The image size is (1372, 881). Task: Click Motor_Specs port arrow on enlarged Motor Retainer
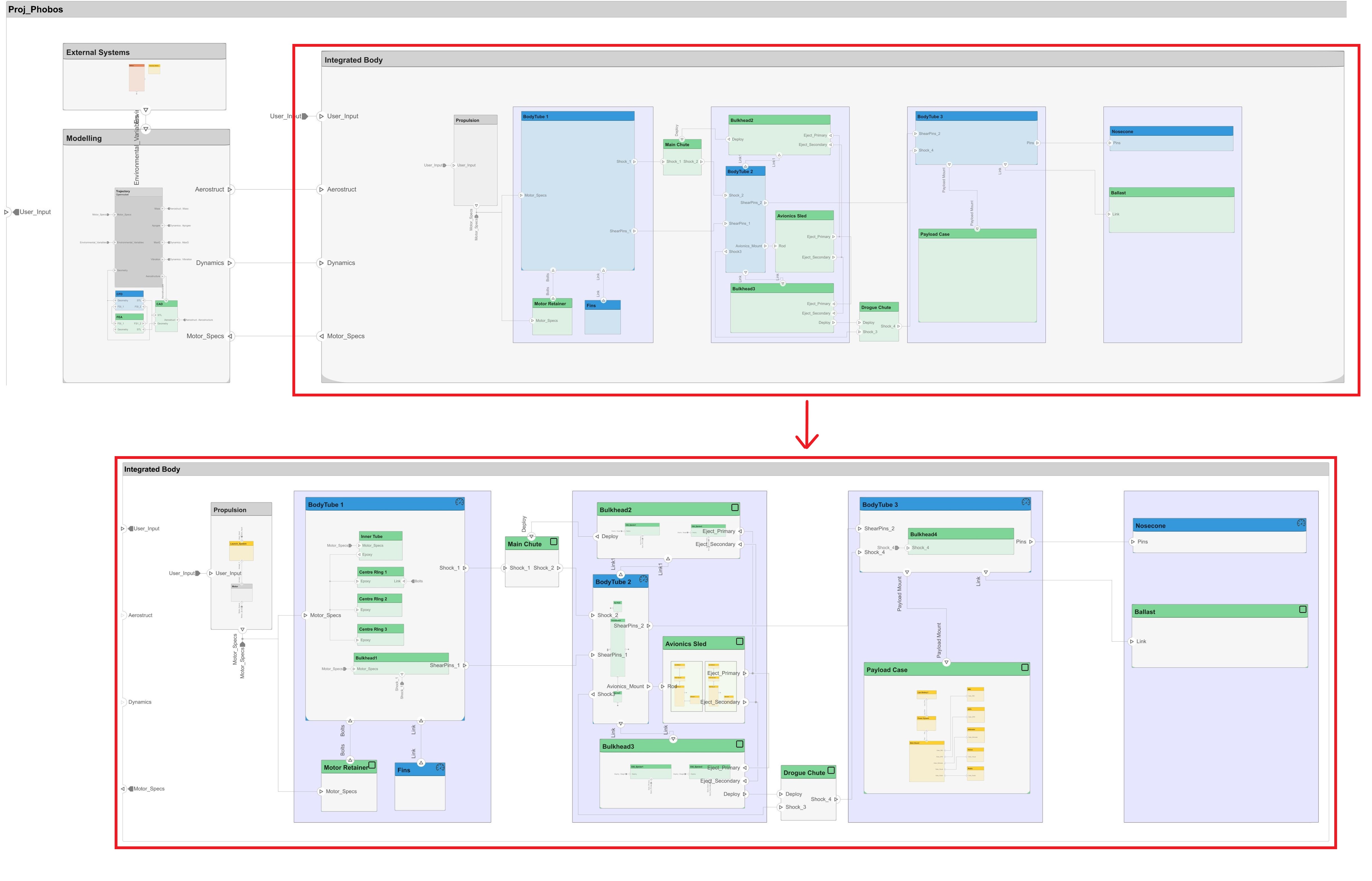(x=321, y=791)
